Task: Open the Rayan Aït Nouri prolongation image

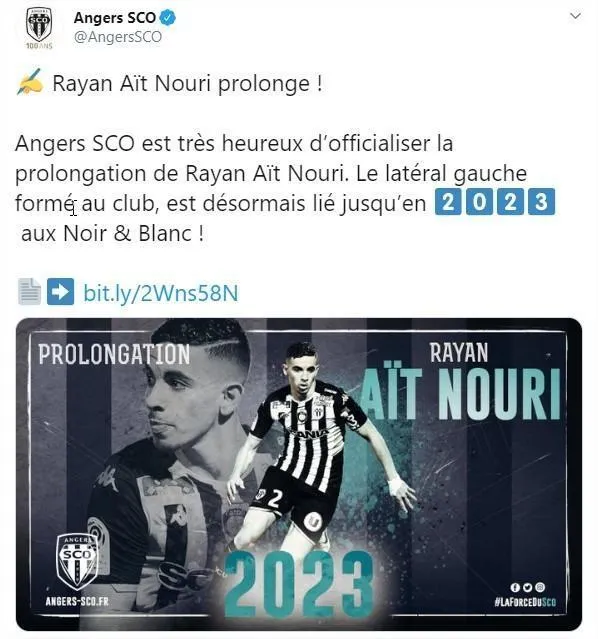Action: coord(299,474)
